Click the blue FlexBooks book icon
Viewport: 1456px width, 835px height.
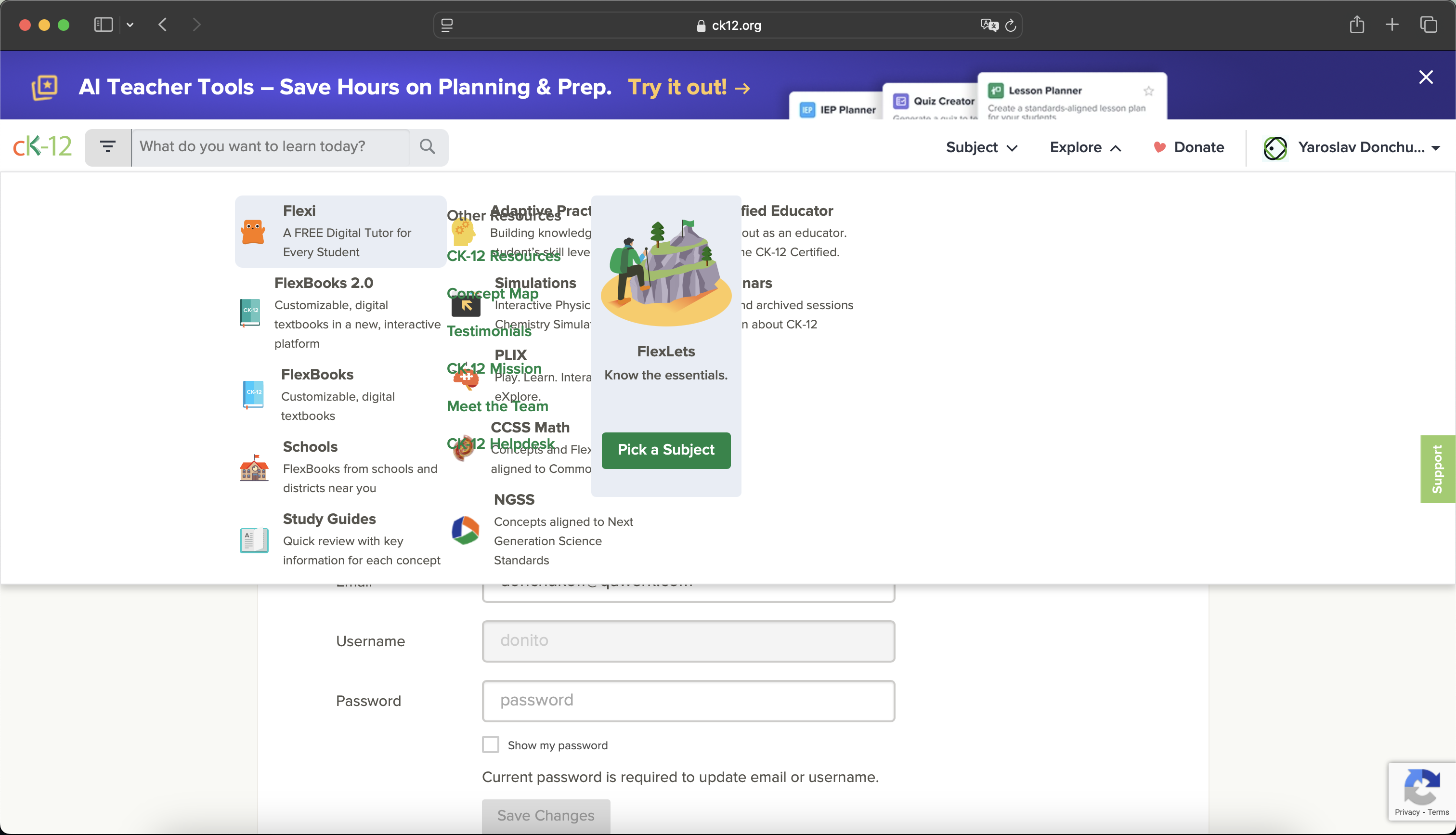pos(253,394)
